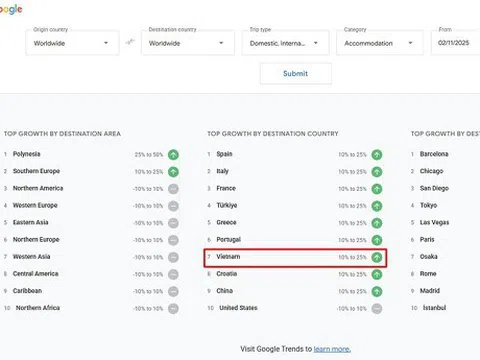The height and width of the screenshot is (360, 480).
Task: Click the Submit button
Action: tap(296, 74)
